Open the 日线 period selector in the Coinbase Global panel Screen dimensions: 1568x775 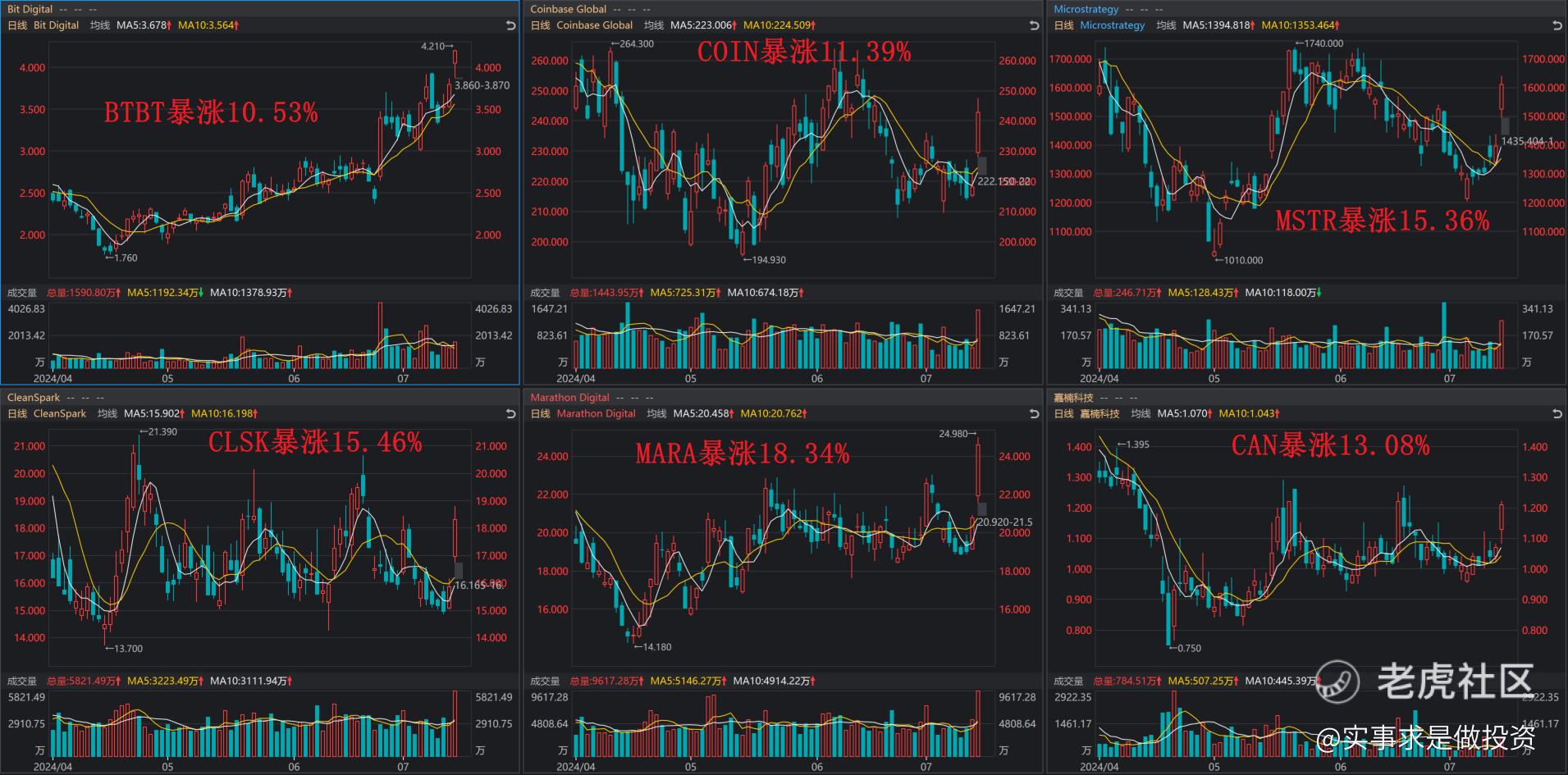(541, 25)
